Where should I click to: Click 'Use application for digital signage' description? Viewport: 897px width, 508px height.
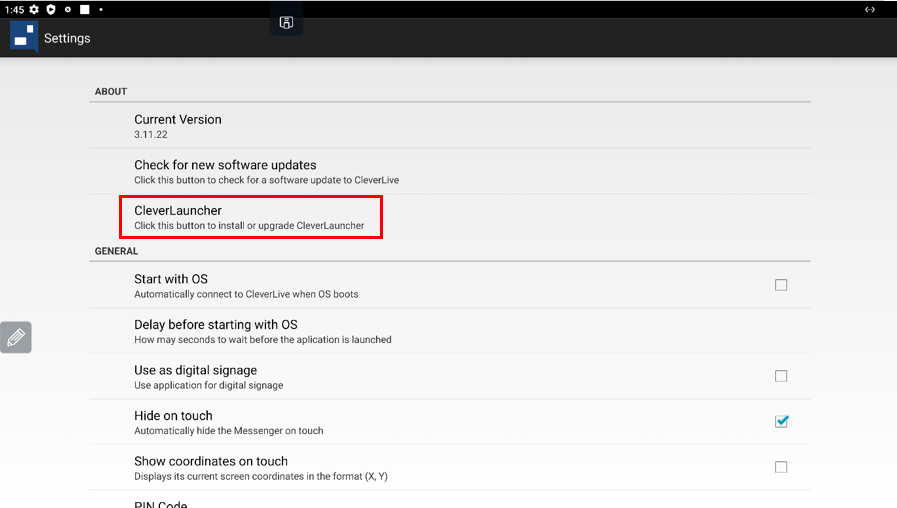tap(209, 385)
